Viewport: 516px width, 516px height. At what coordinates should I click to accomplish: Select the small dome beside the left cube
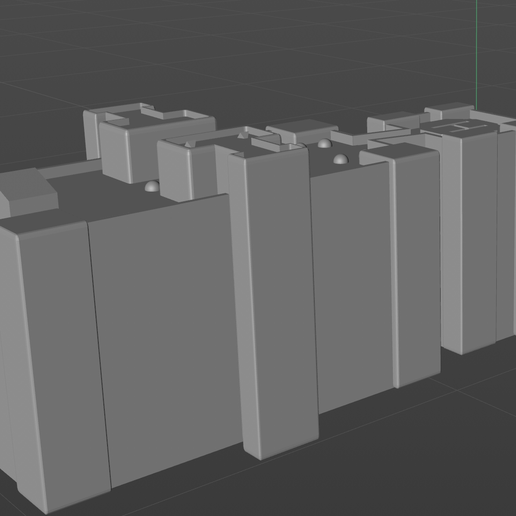tap(152, 186)
